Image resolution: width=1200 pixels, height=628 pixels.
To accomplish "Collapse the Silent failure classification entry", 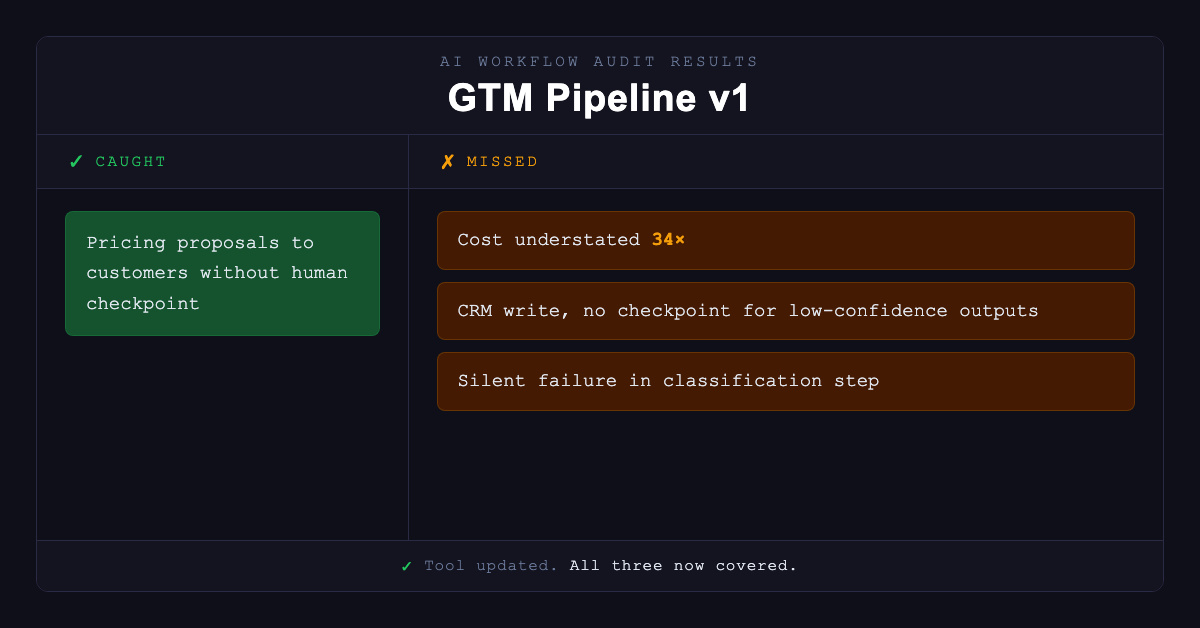I will point(785,381).
